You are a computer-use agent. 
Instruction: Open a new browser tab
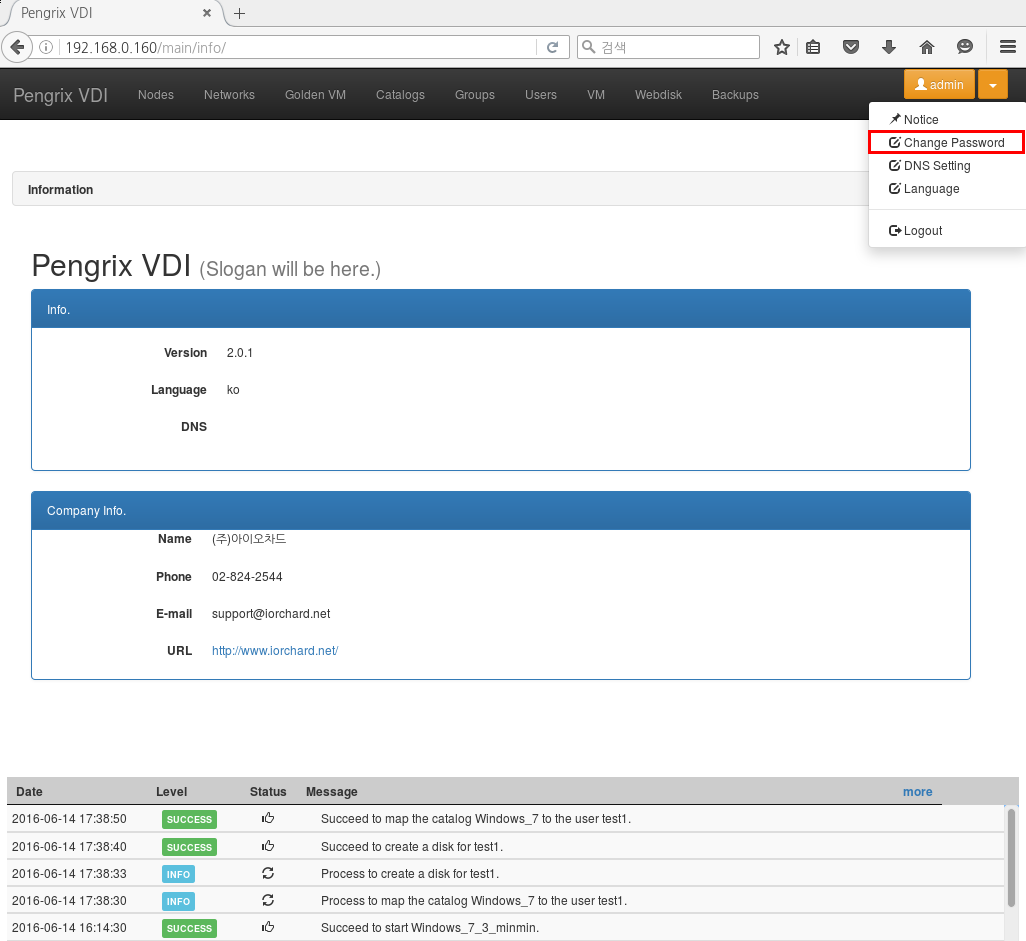(x=239, y=13)
